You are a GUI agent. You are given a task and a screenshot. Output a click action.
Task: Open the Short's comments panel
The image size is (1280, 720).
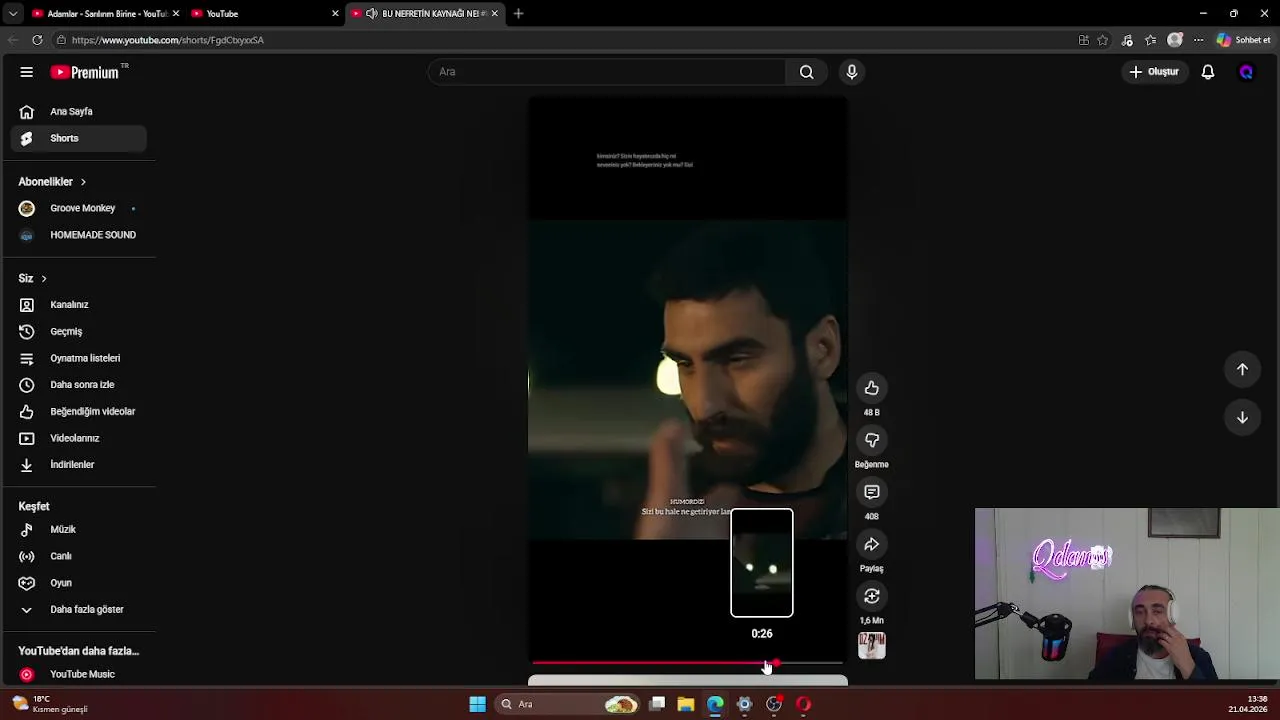(x=872, y=492)
